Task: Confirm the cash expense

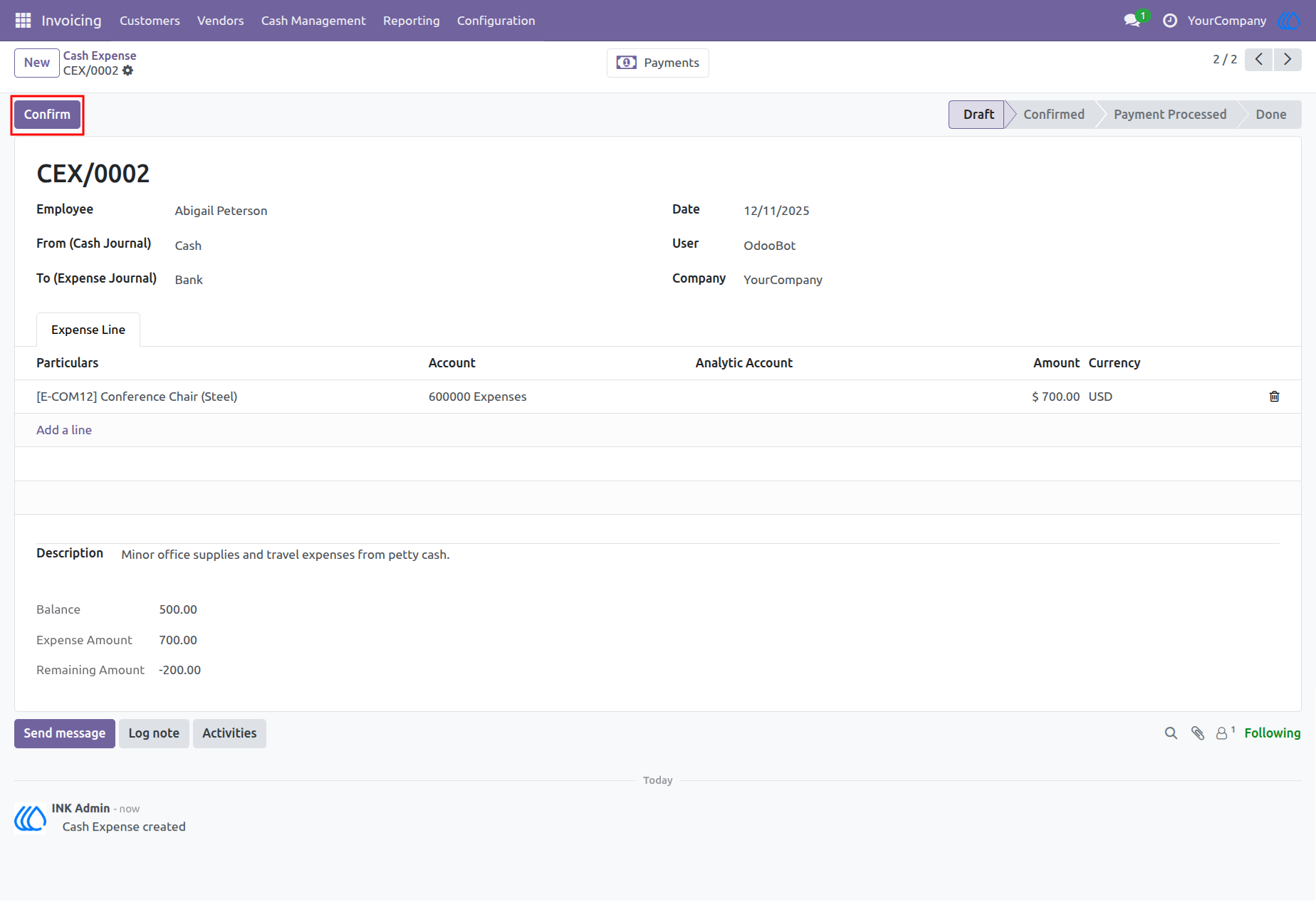Action: pyautogui.click(x=47, y=115)
